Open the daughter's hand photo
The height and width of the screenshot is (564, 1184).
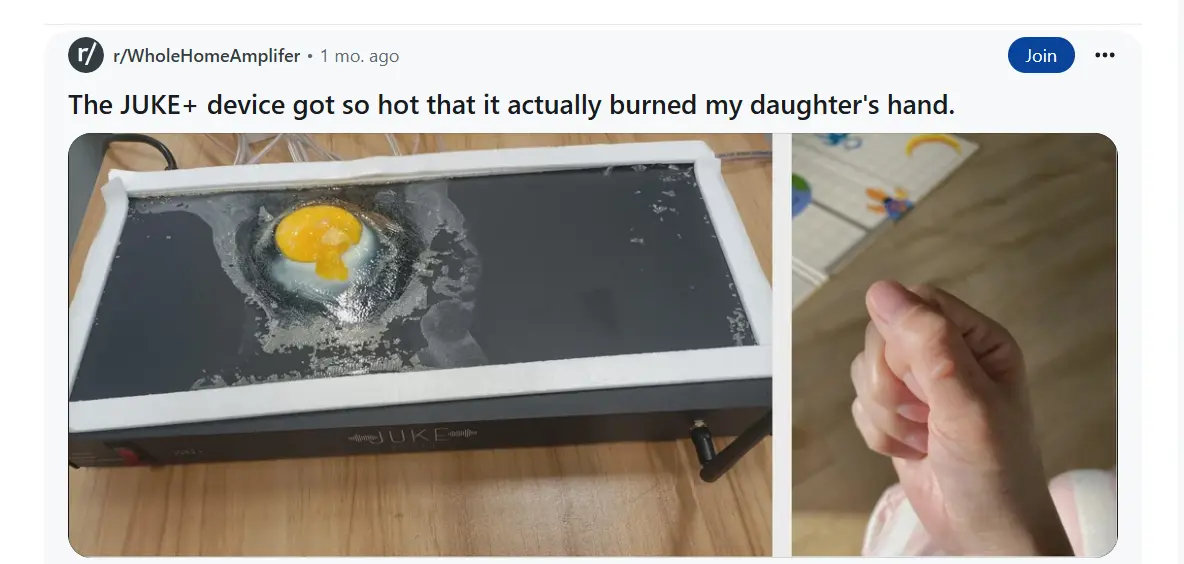pos(954,344)
